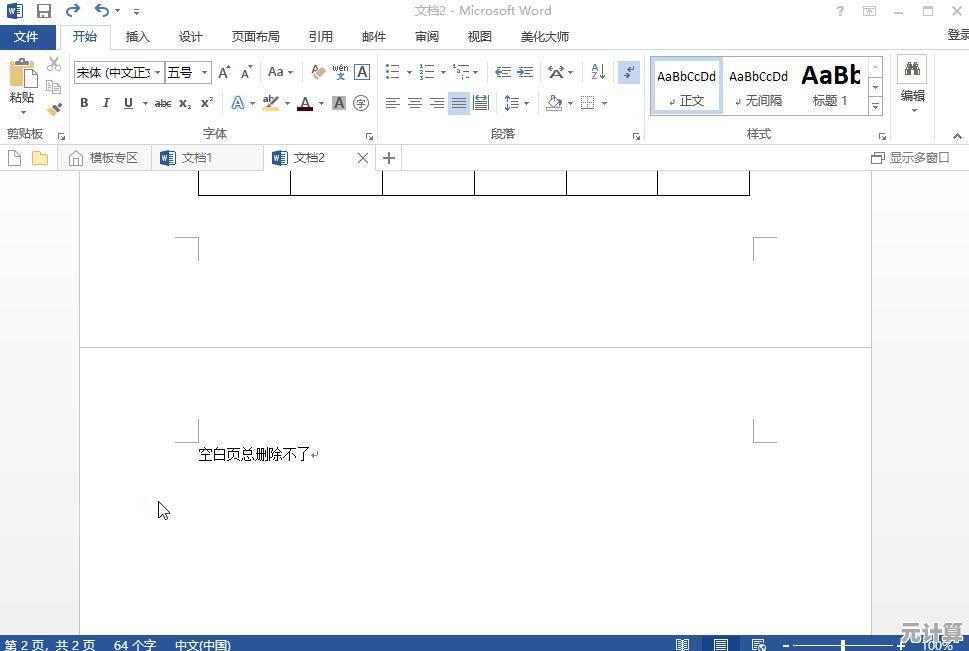Toggle bold formatting
The image size is (969, 651).
pos(84,103)
